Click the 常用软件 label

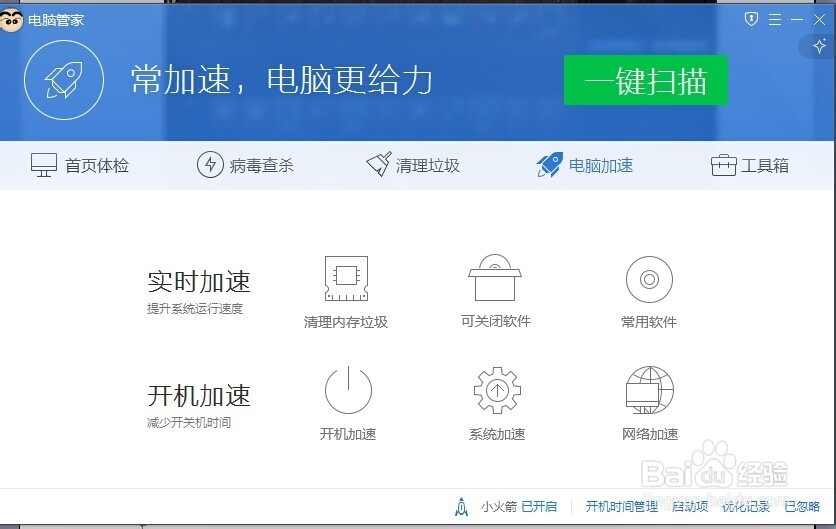pyautogui.click(x=649, y=322)
